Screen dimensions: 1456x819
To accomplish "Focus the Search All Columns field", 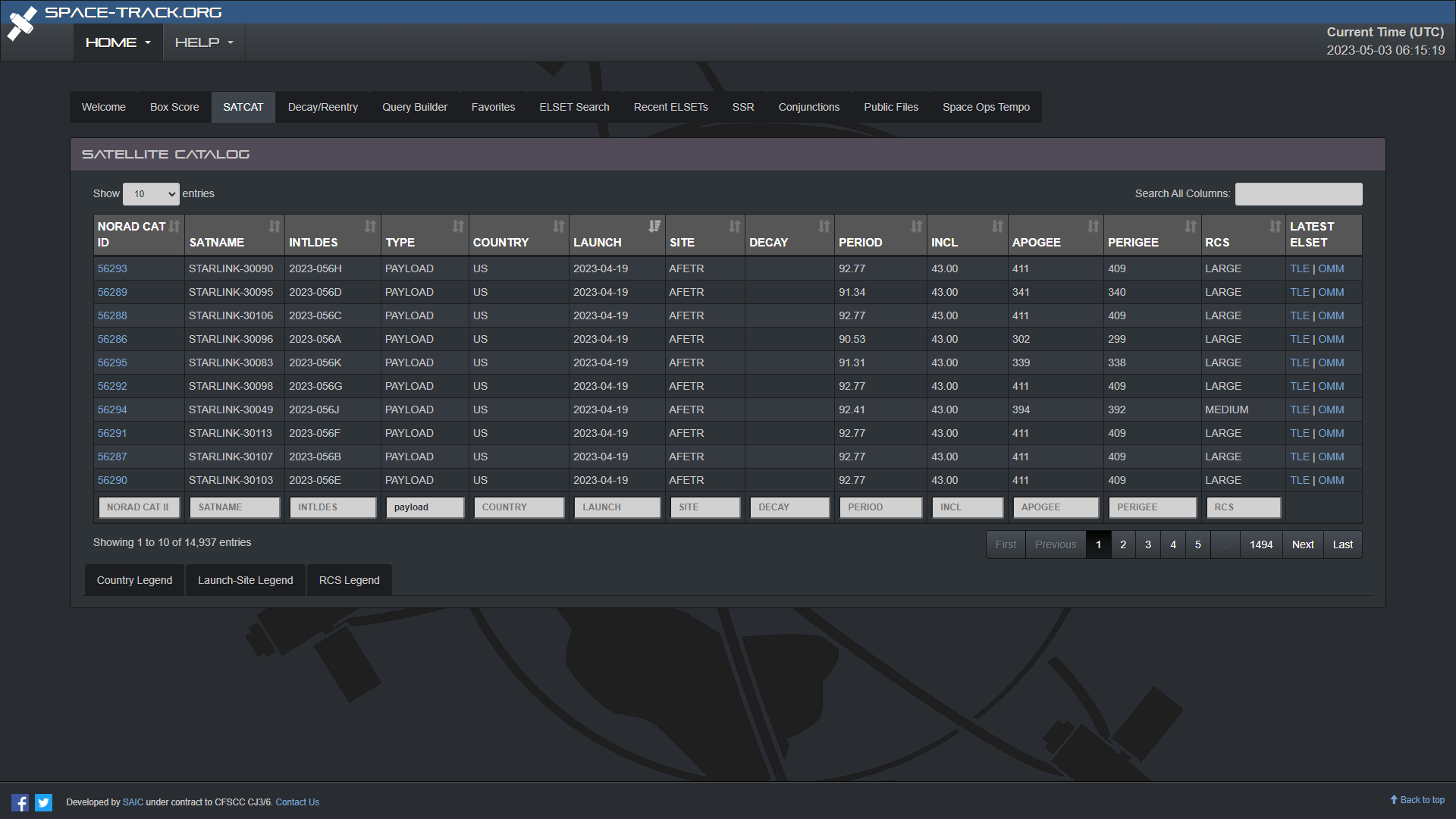I will coord(1298,194).
